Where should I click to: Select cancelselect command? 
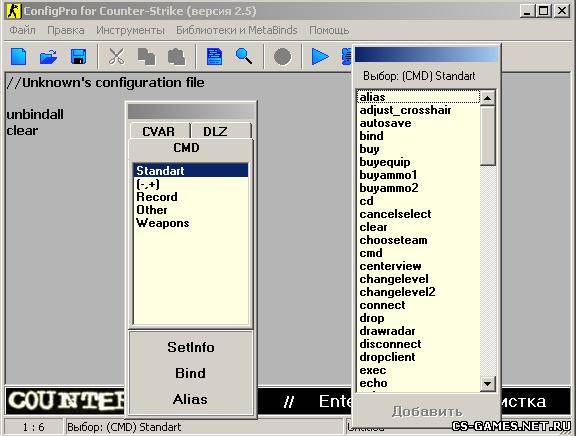point(418,214)
